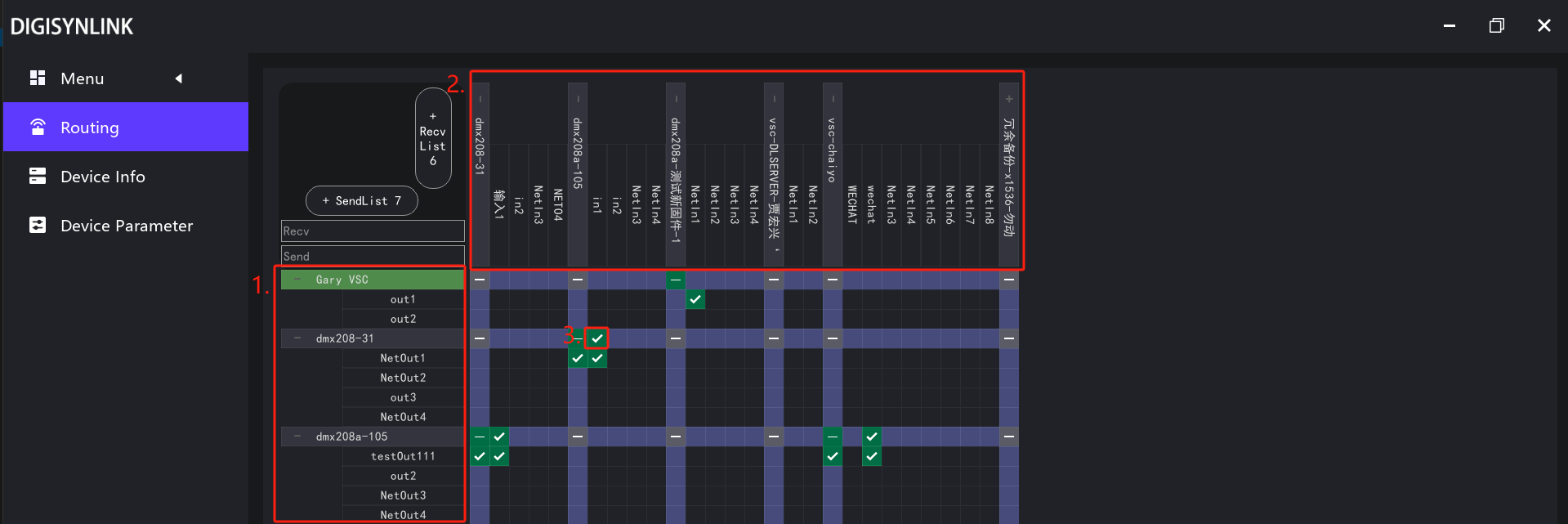
Task: Uncheck Gary VSC out1 to NetIn1 route
Action: click(x=695, y=299)
